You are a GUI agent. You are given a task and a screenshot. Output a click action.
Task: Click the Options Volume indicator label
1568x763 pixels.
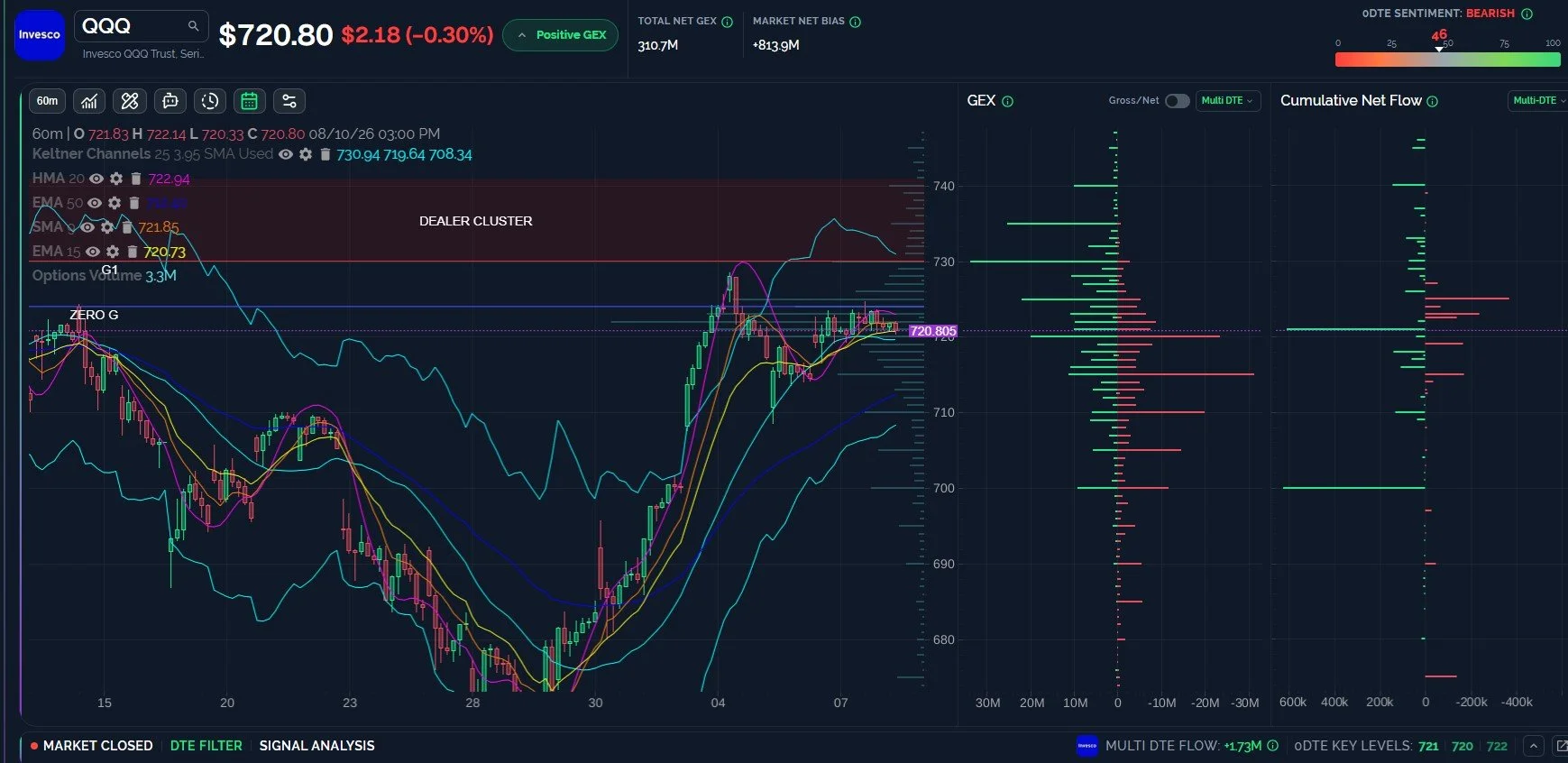(x=87, y=276)
